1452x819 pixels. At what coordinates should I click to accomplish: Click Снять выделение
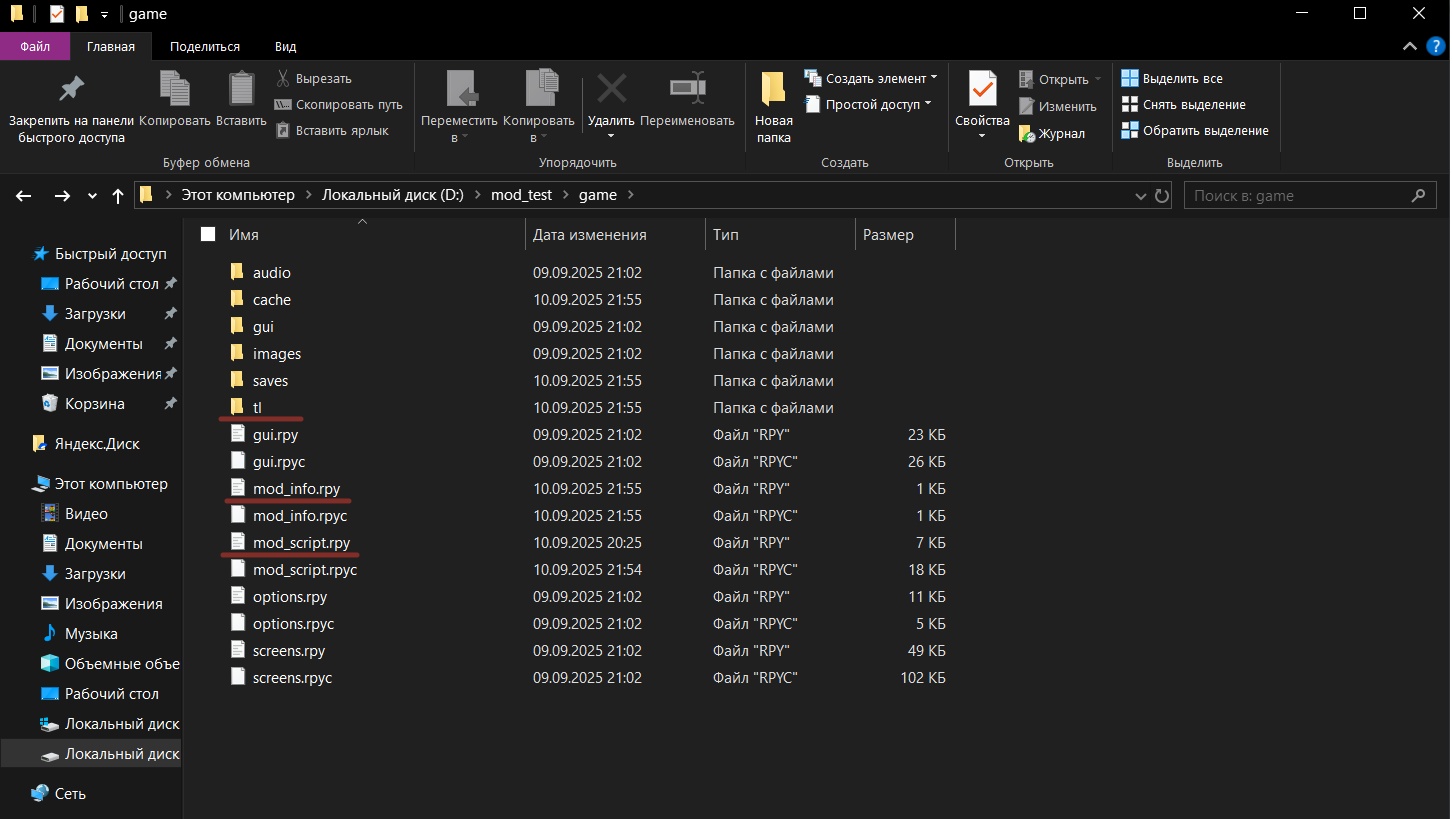pos(1183,104)
